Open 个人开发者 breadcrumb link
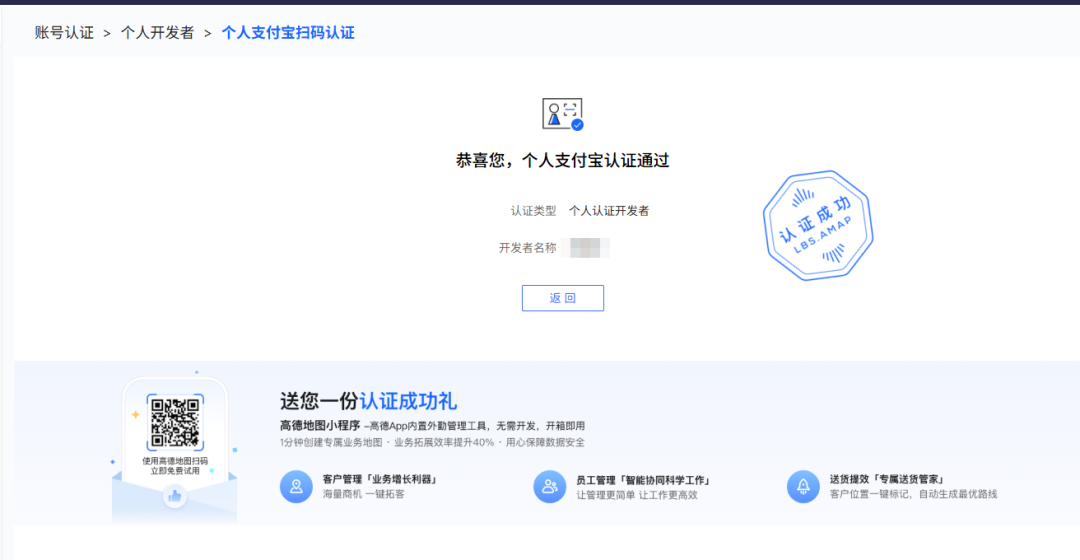 [x=157, y=33]
